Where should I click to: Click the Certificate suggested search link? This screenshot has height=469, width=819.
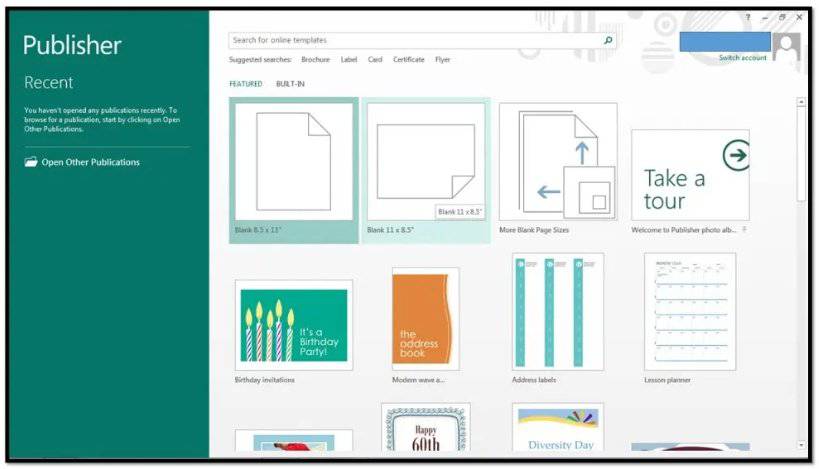coord(408,60)
